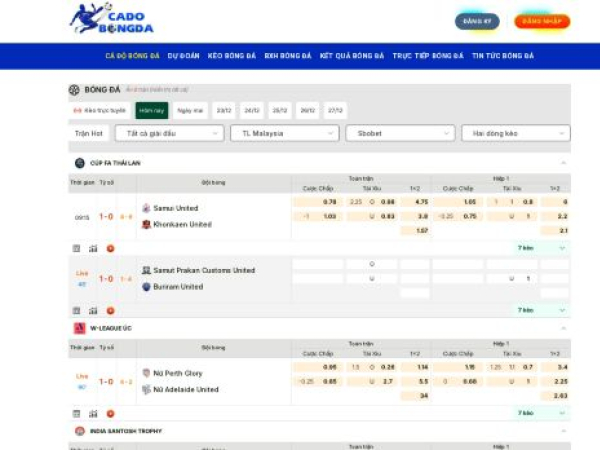600x450 pixels.
Task: Click the Buriram United team crest
Action: coord(146,287)
